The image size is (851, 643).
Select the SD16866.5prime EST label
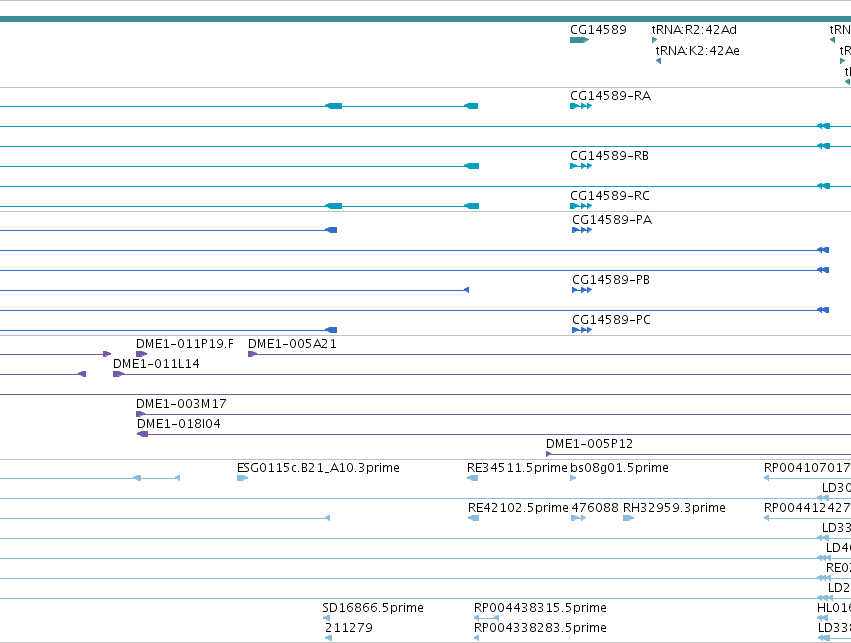[373, 608]
